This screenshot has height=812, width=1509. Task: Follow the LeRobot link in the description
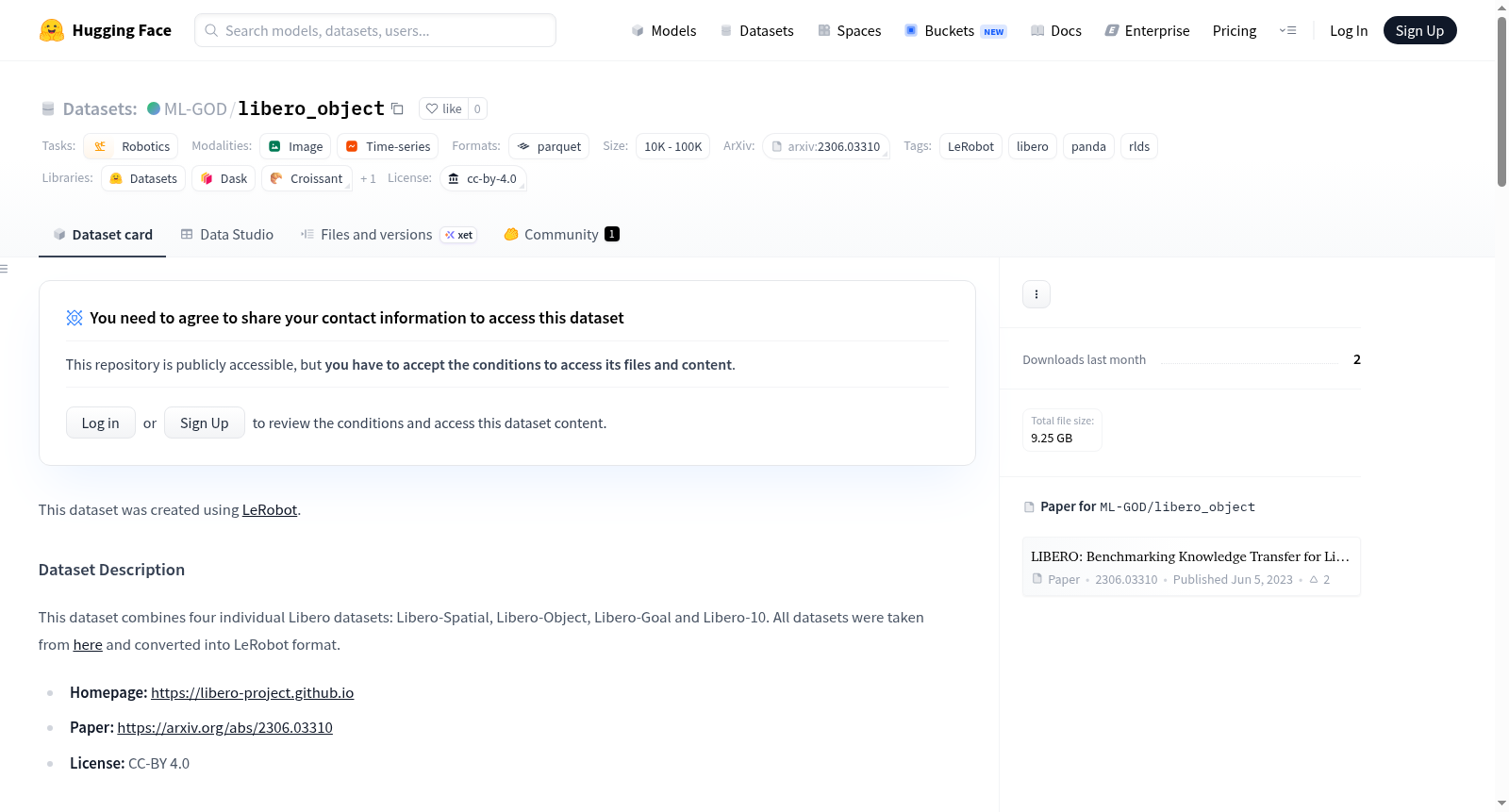click(270, 509)
